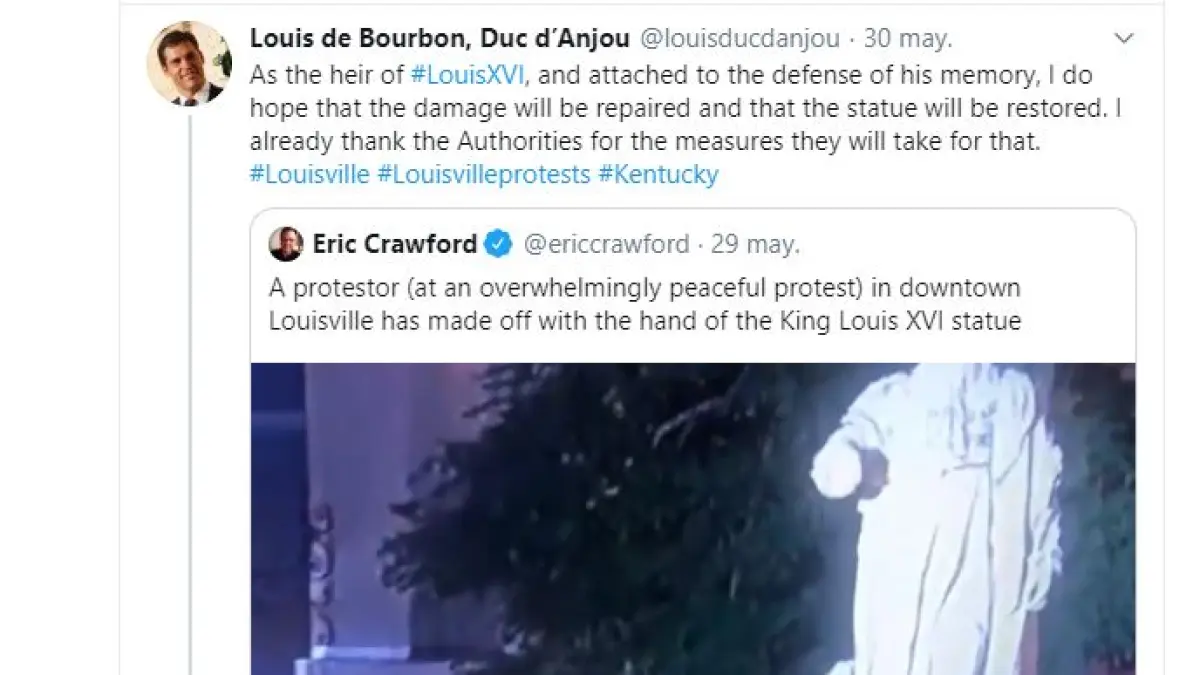1200x675 pixels.
Task: Expand the tweet options chevron menu
Action: click(1124, 39)
